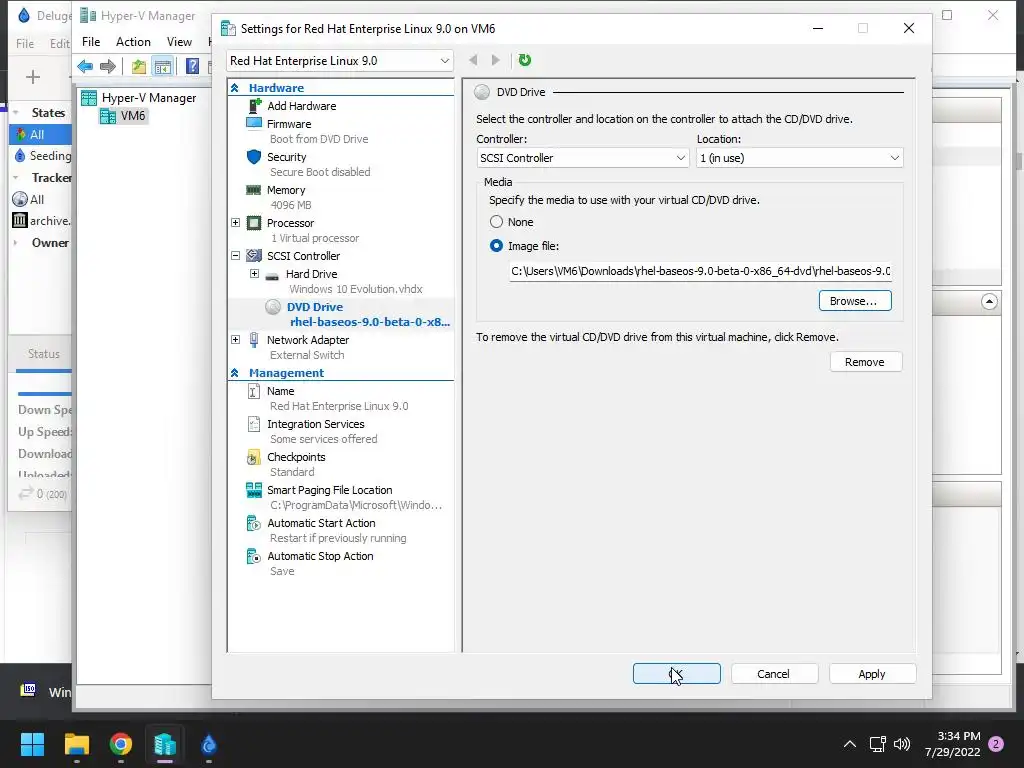Open the Location dropdown

(799, 158)
